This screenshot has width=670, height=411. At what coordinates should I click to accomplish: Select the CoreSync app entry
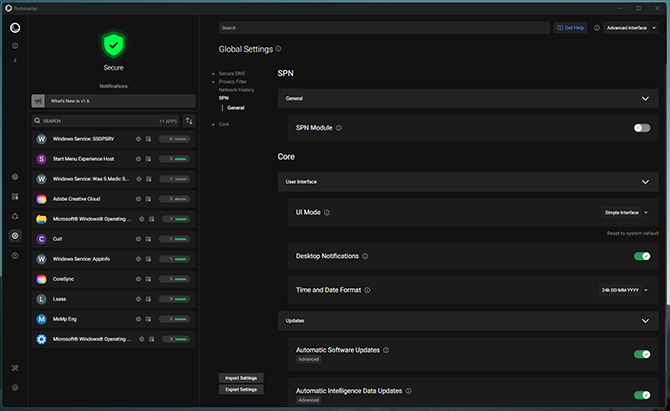tap(113, 279)
